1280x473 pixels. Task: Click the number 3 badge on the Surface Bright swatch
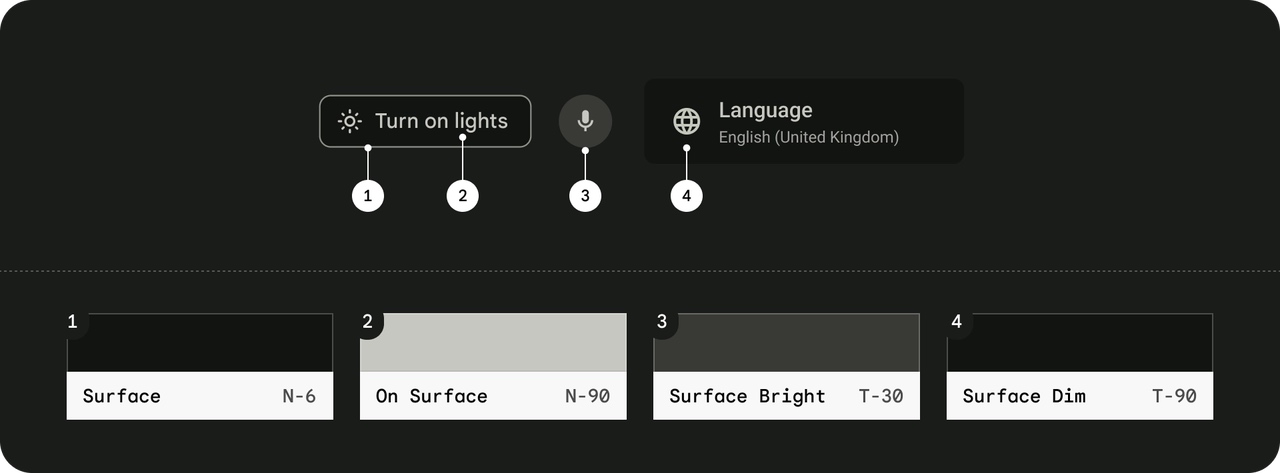click(662, 322)
